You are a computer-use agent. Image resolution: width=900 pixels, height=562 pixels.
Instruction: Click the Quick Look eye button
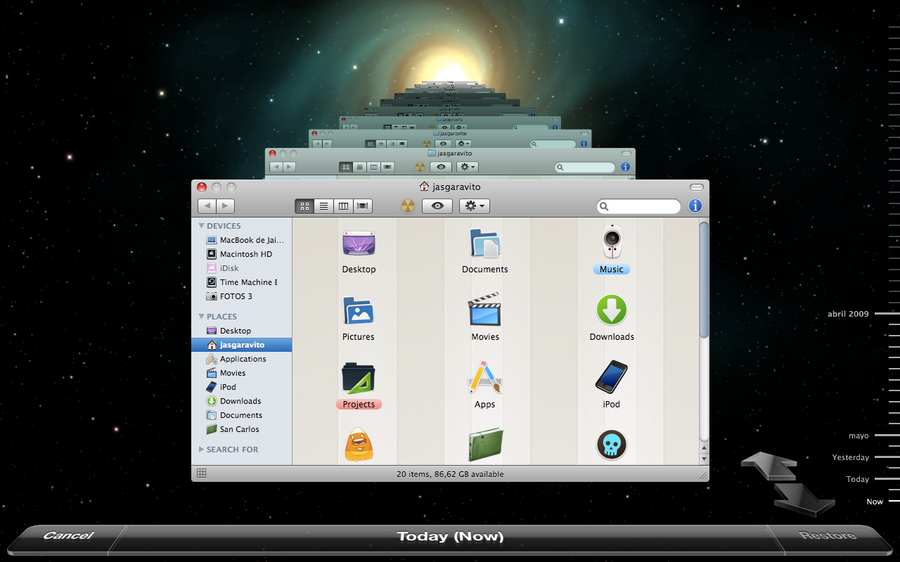pos(437,206)
